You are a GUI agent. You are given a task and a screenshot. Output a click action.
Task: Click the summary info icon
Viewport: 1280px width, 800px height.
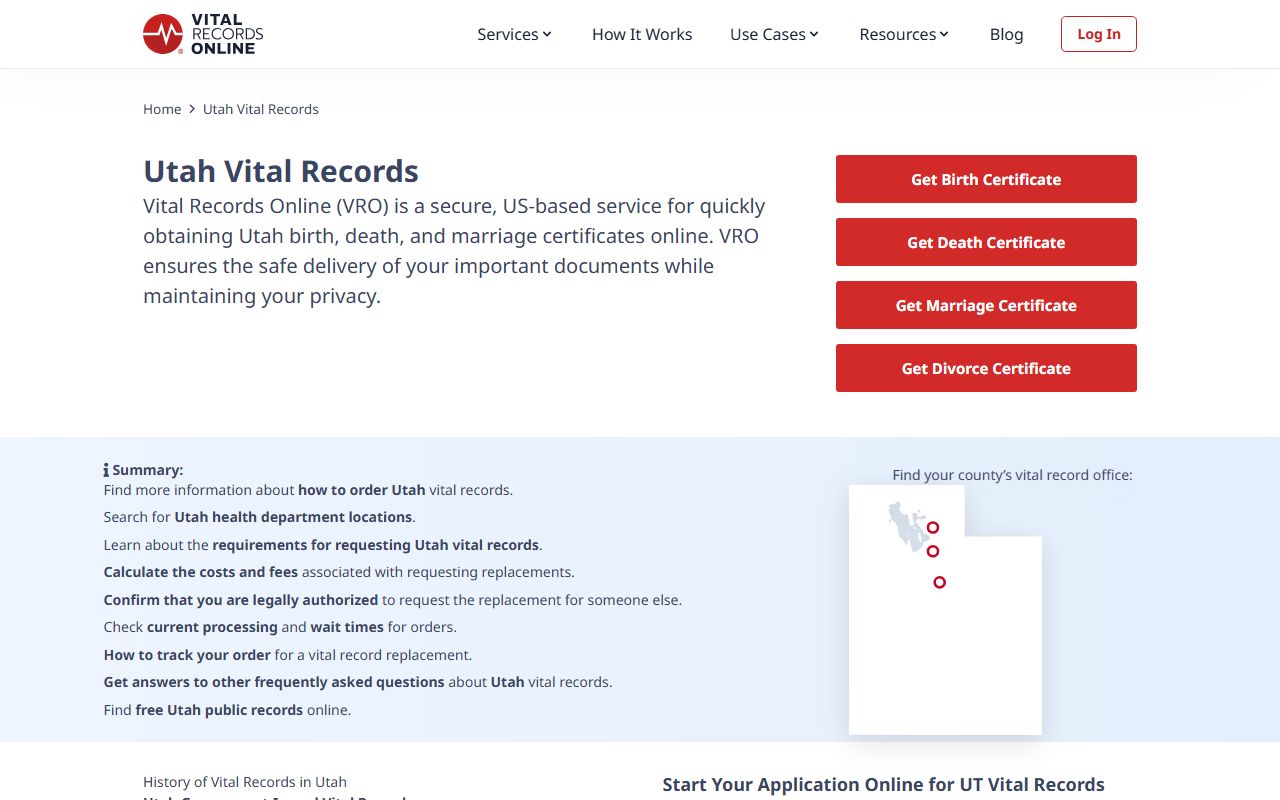[x=106, y=470]
